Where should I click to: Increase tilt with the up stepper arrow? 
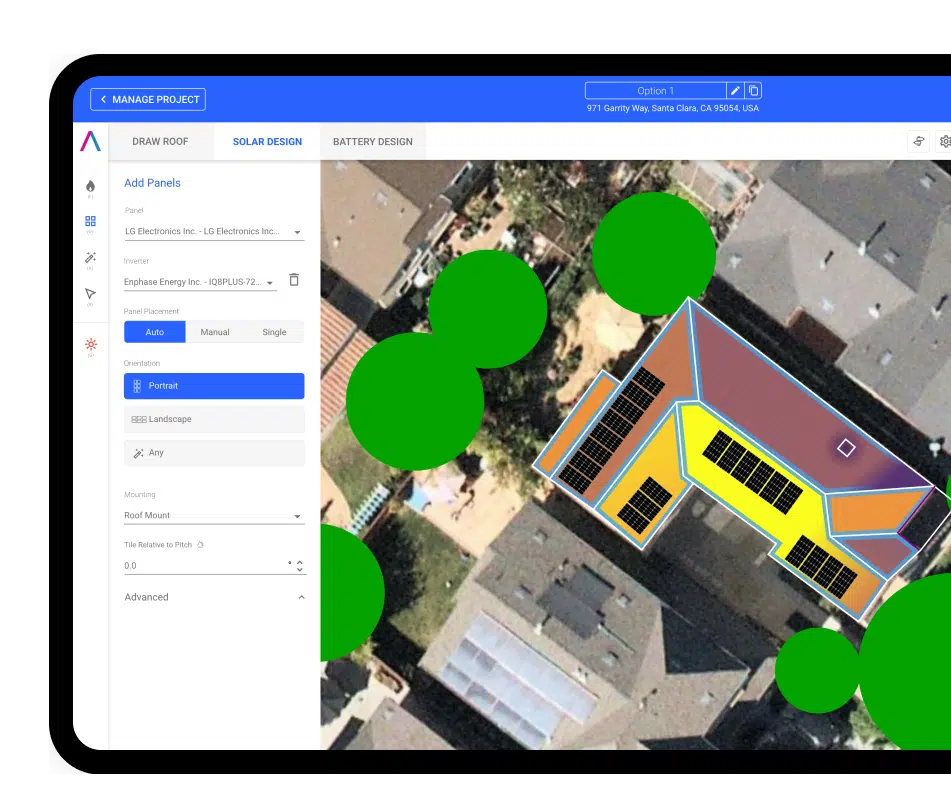pyautogui.click(x=300, y=562)
